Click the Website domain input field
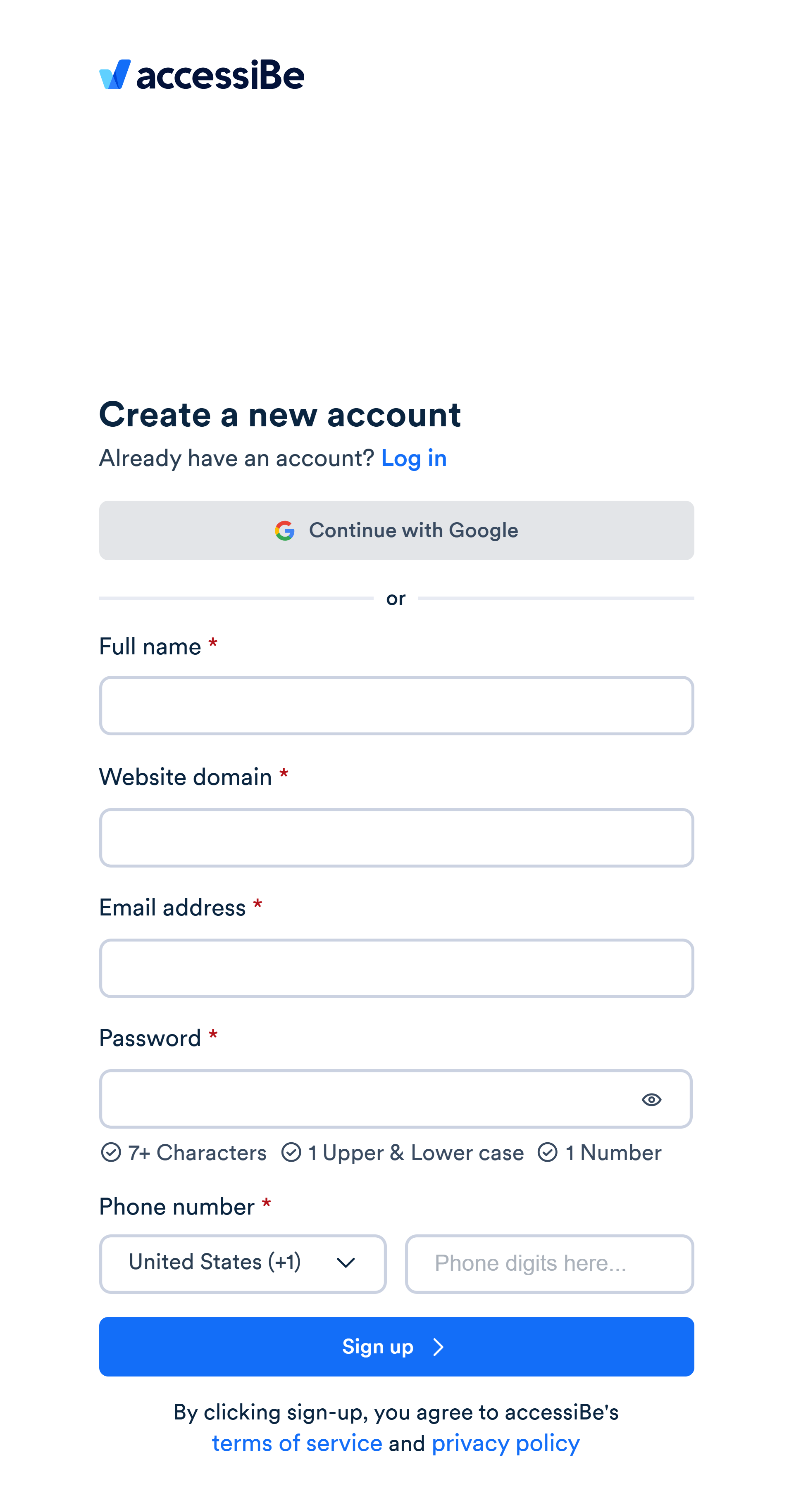Screen dimensions: 801x1512 [396, 837]
